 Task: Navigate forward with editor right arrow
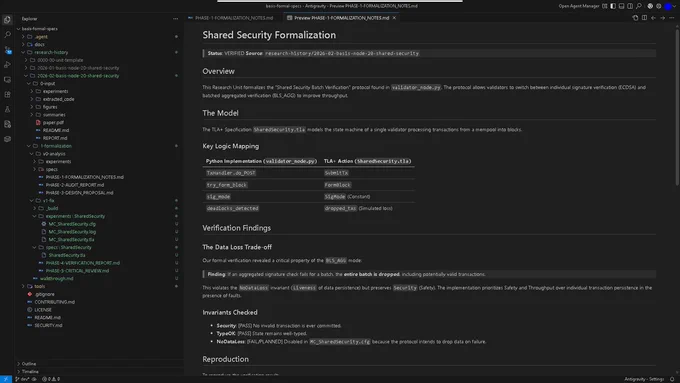pos(662,18)
